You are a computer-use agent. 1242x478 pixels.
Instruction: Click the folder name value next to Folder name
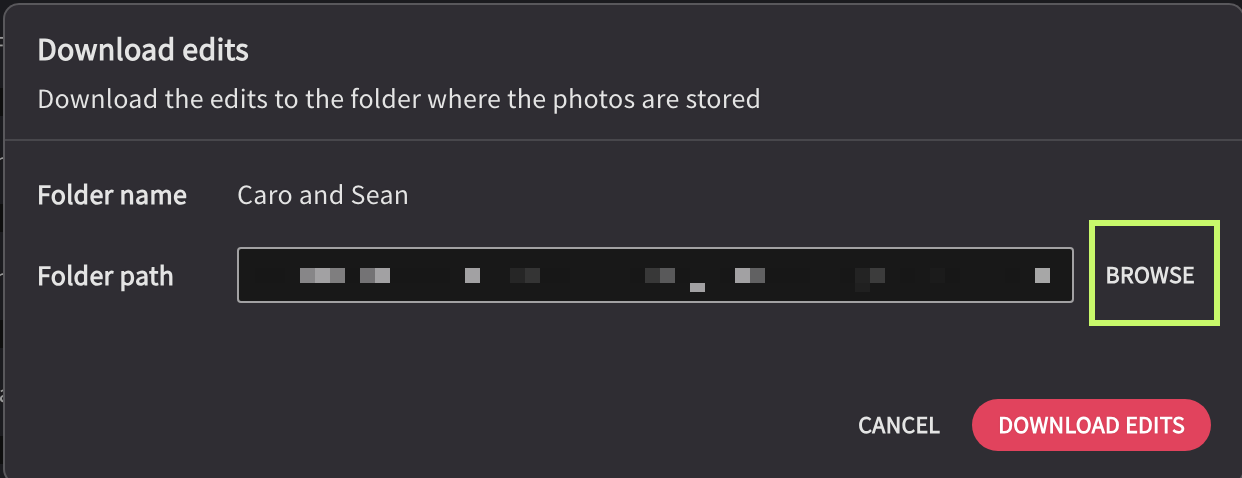[x=322, y=194]
